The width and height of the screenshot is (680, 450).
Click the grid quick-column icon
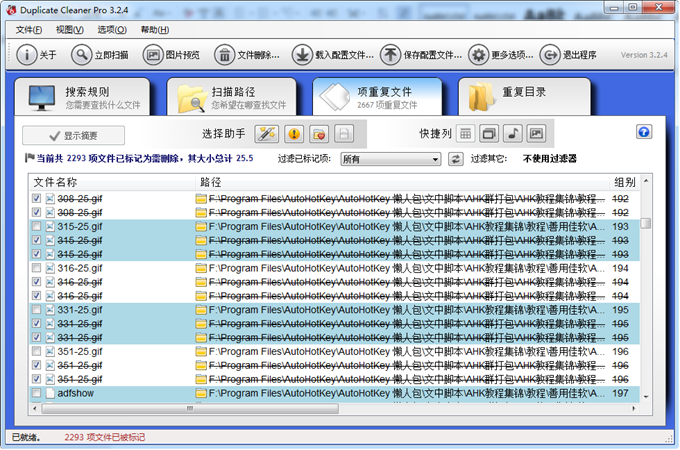[x=465, y=134]
